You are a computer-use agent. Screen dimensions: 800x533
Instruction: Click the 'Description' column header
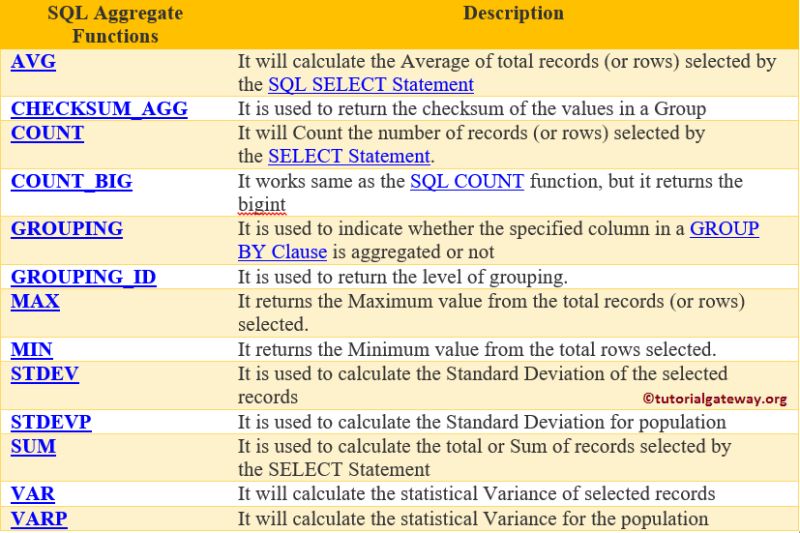tap(513, 13)
